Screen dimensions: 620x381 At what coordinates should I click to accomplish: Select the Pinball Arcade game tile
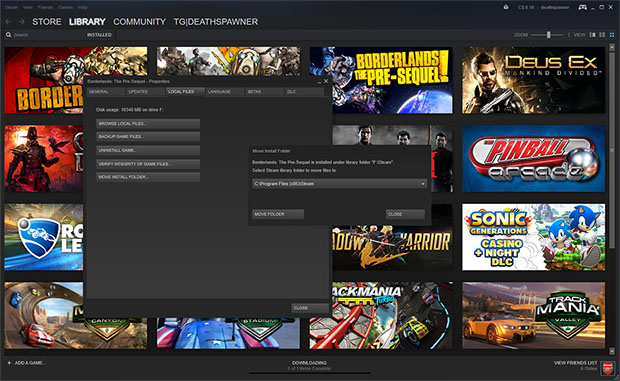tap(533, 159)
